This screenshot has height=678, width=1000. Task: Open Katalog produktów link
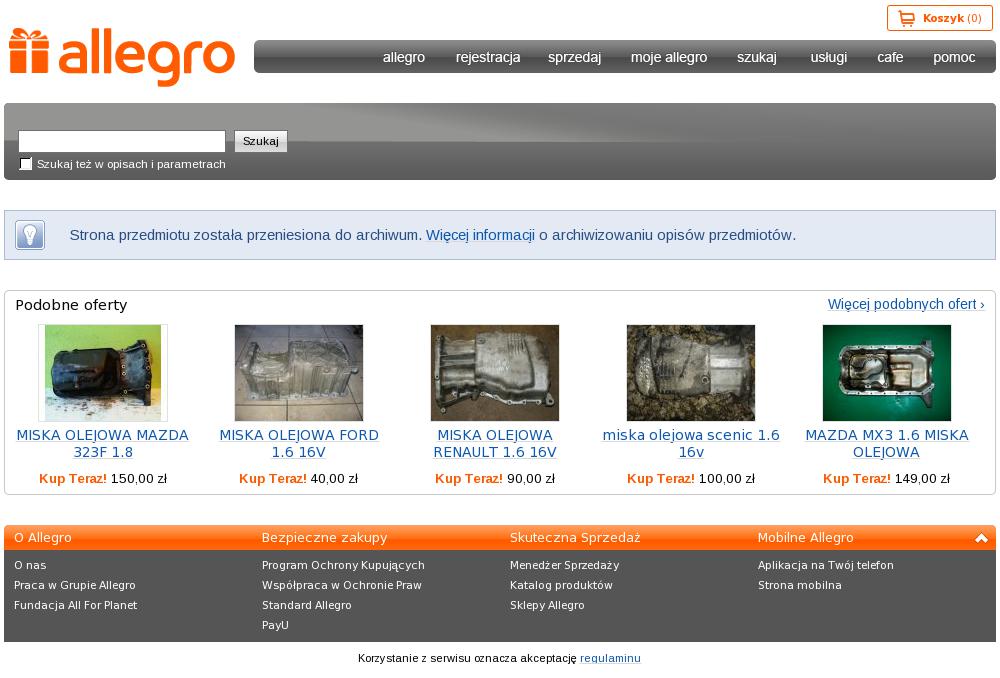tap(561, 585)
